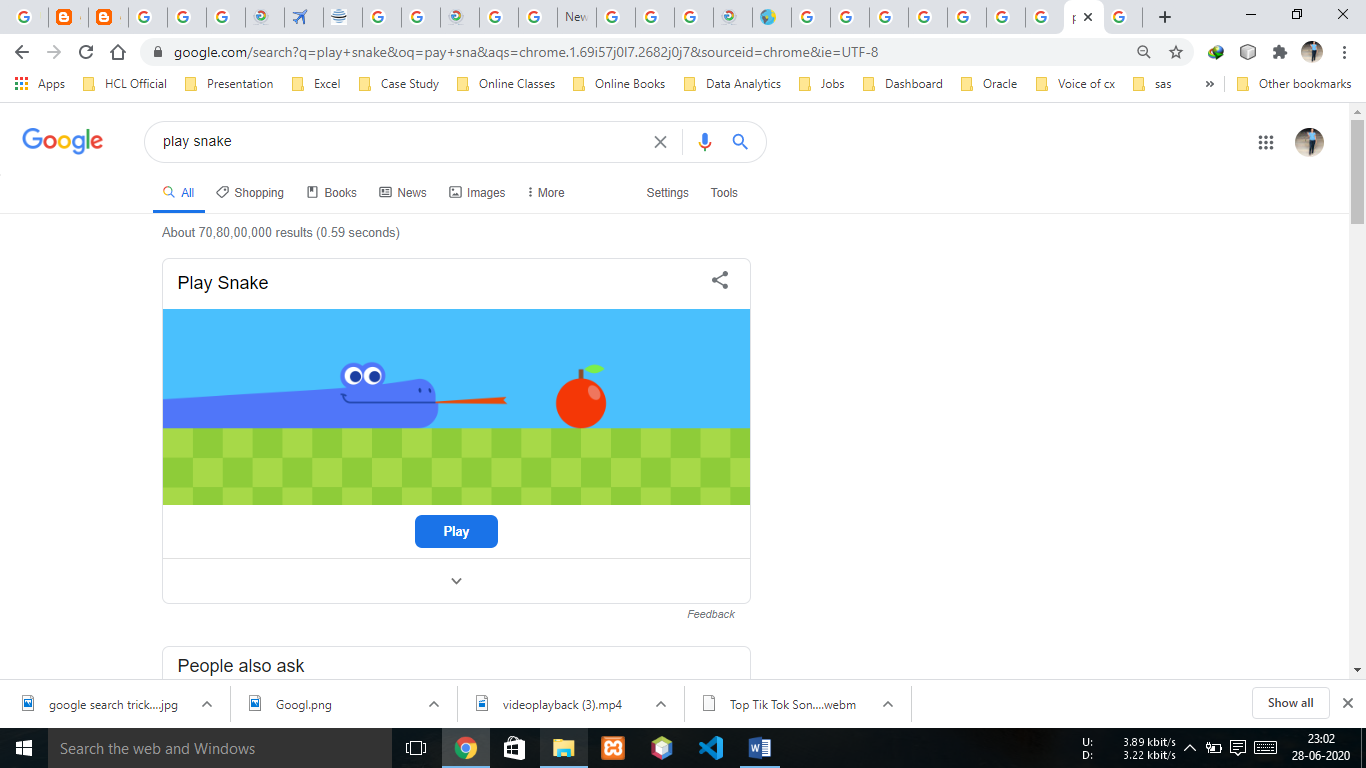Go to browser home page
This screenshot has height=768, width=1366.
118,52
